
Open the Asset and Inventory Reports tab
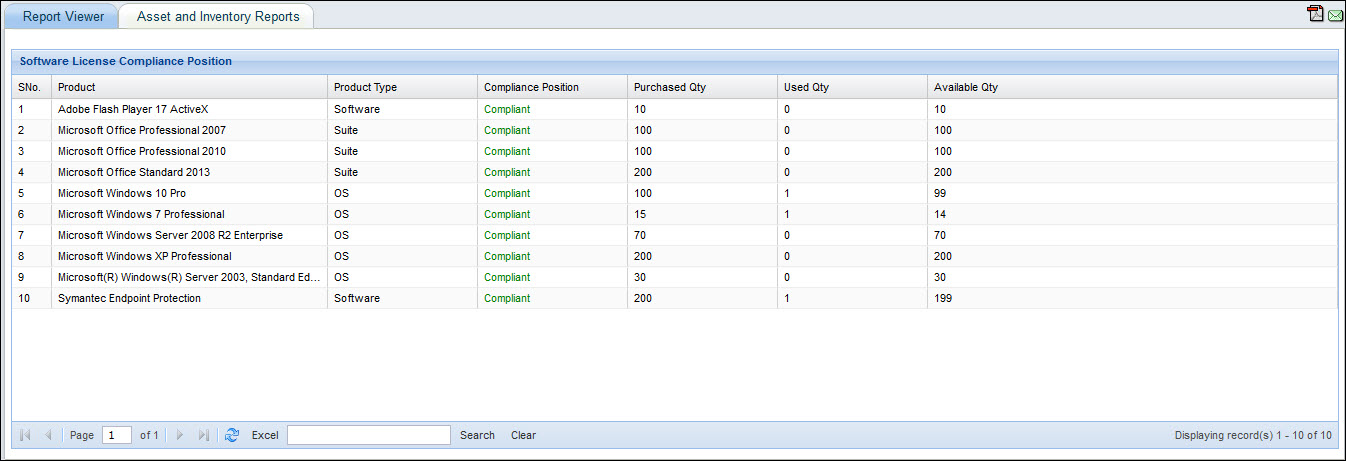click(x=218, y=16)
